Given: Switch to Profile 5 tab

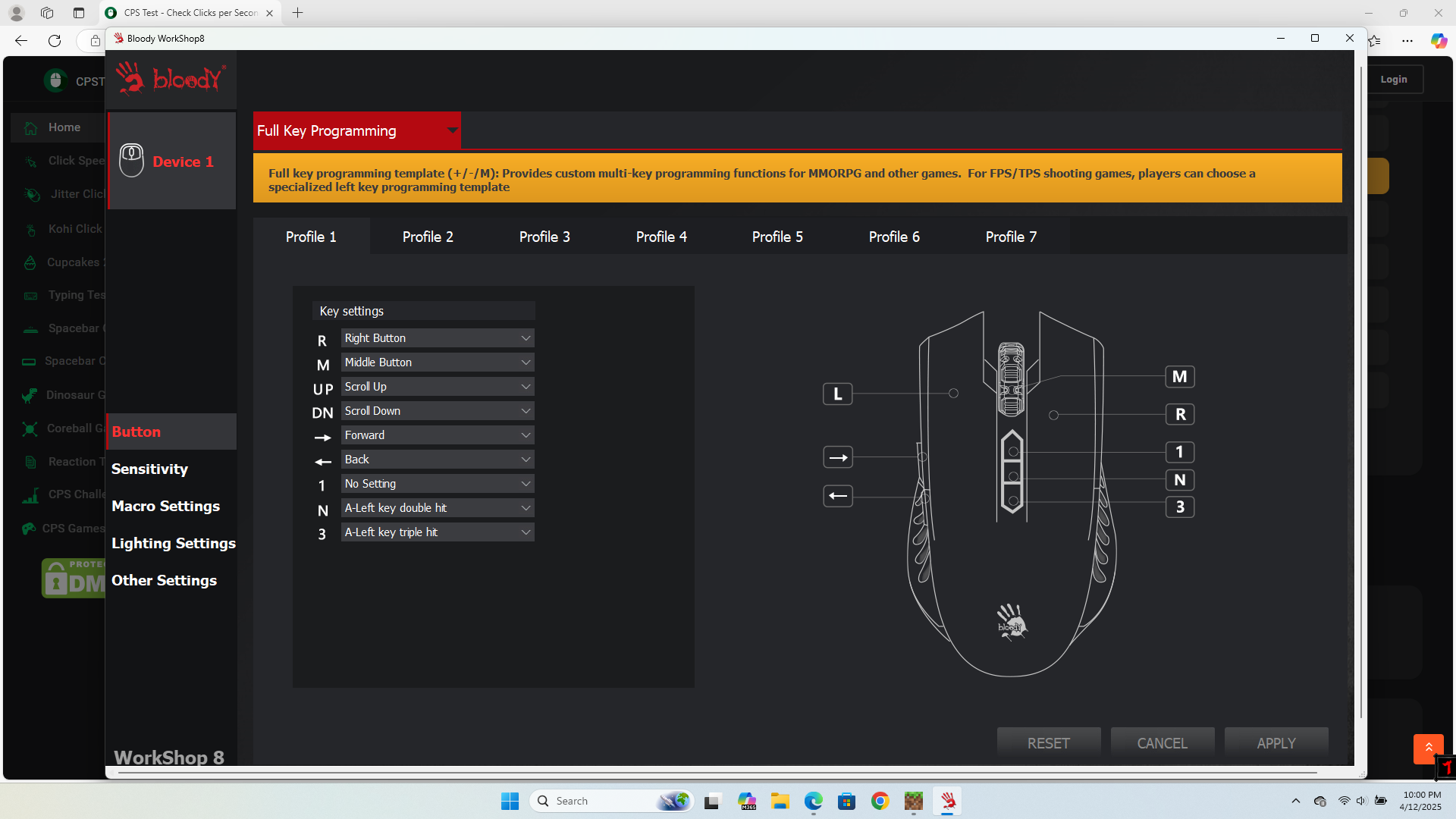Looking at the screenshot, I should 777,237.
